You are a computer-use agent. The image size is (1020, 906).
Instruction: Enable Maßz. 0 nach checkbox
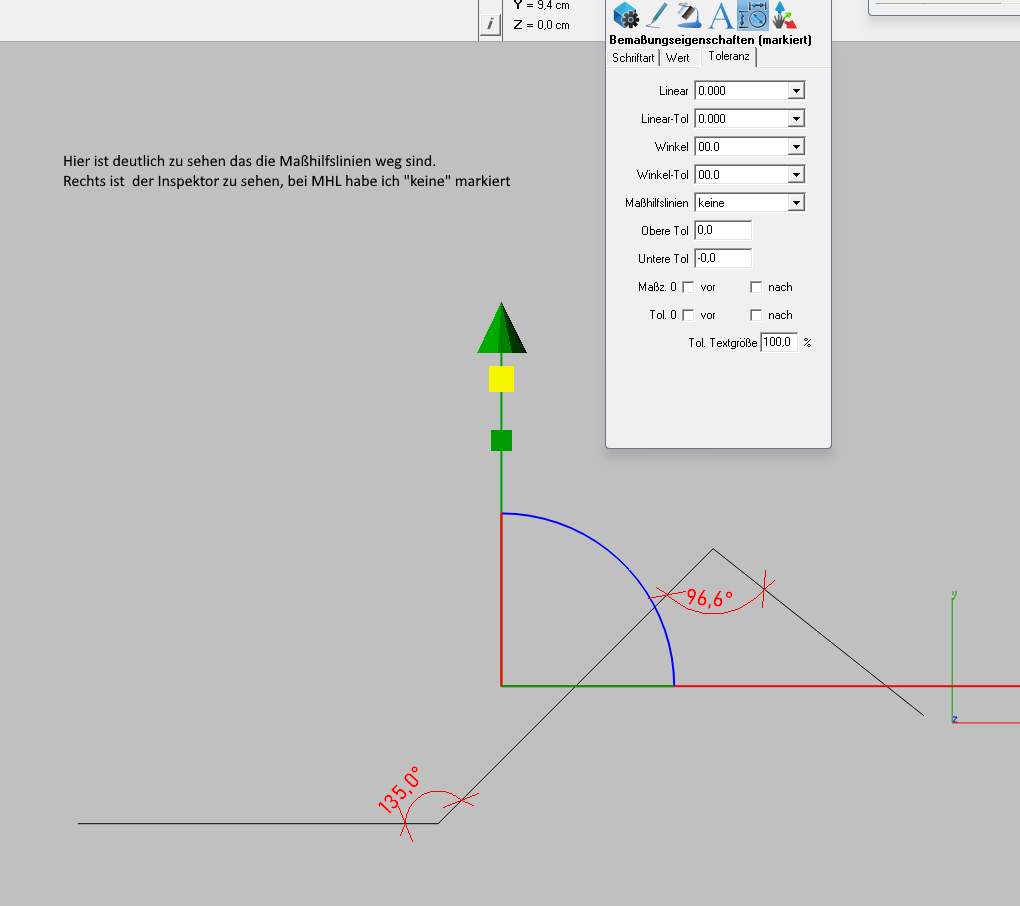755,287
